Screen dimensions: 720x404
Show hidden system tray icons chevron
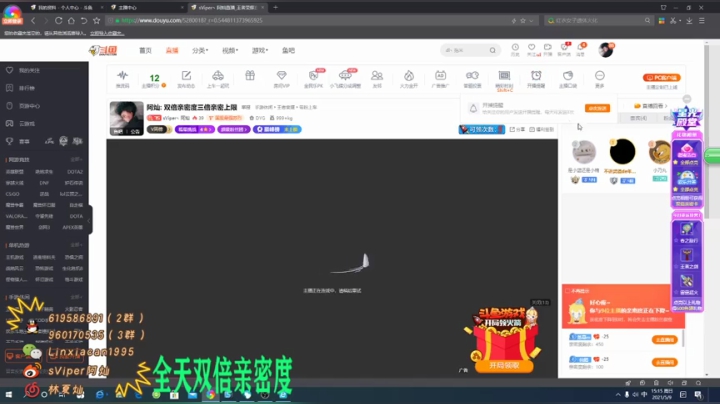coord(618,394)
